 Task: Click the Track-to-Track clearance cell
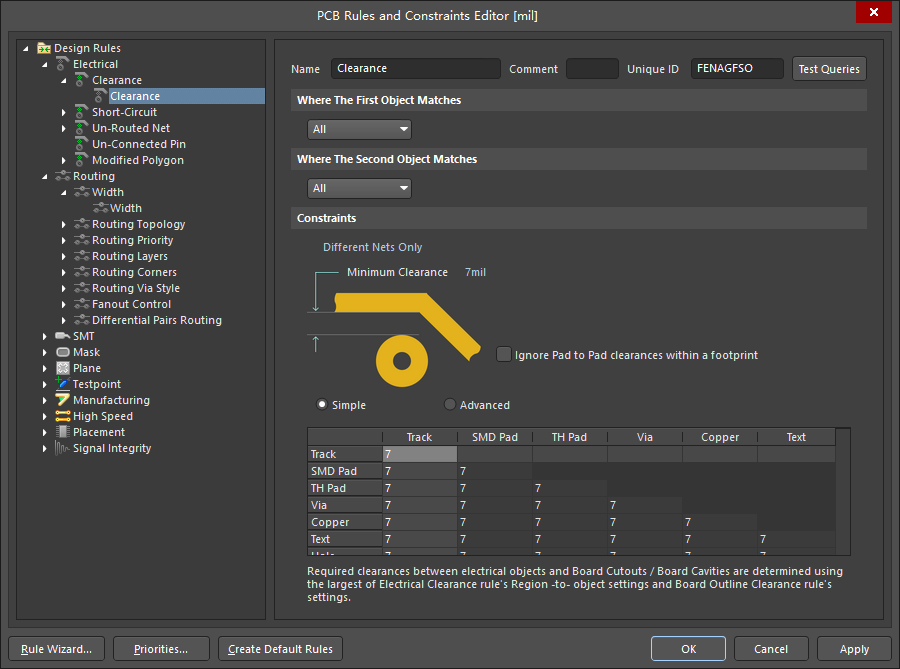[x=420, y=454]
